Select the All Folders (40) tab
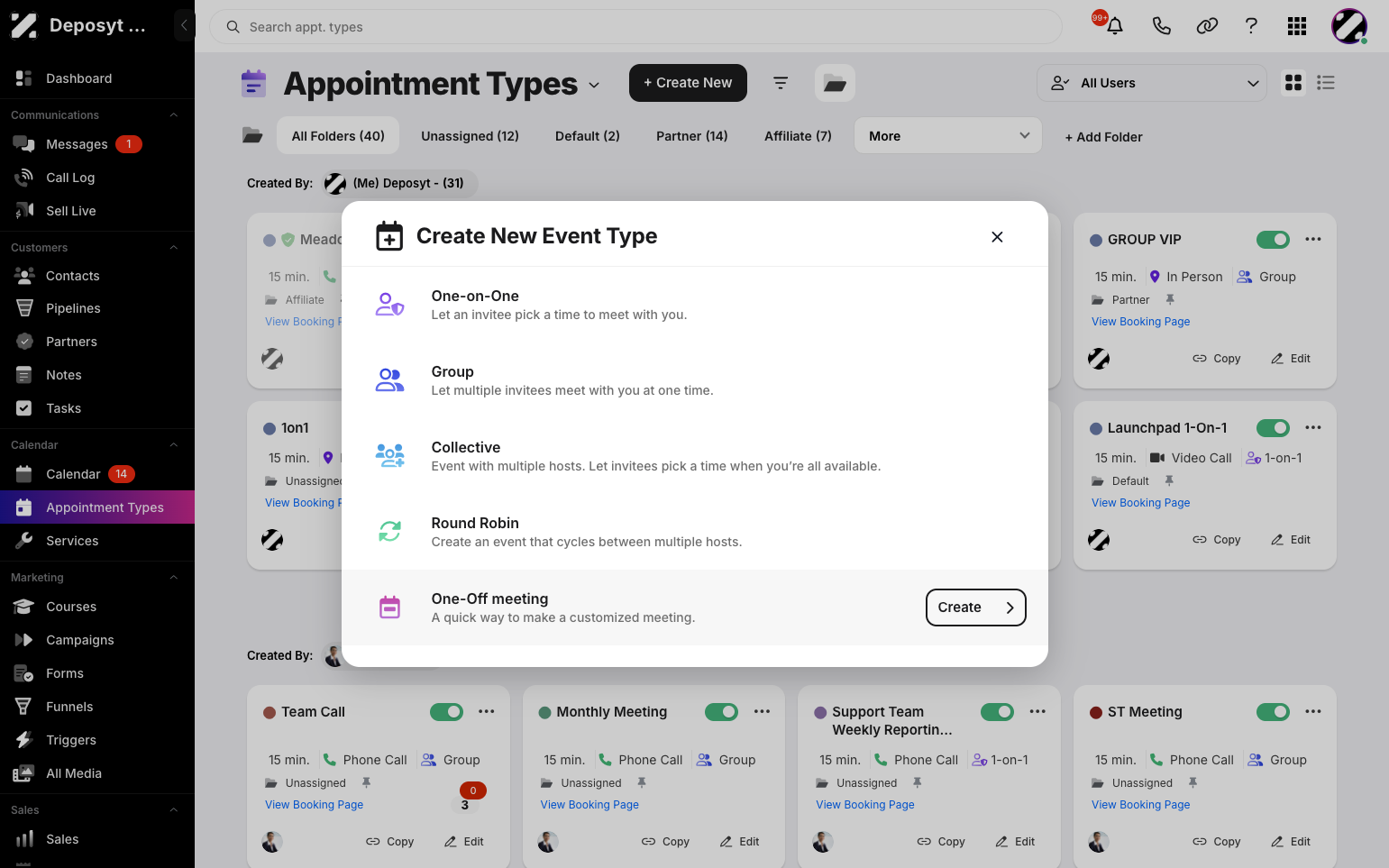This screenshot has width=1389, height=868. point(338,136)
